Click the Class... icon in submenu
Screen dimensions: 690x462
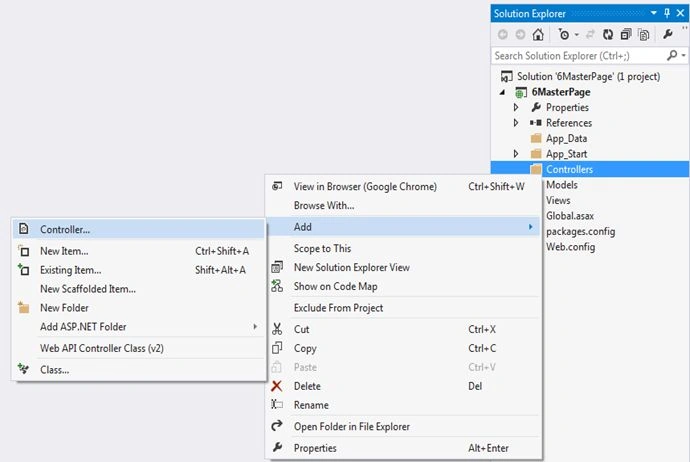pyautogui.click(x=23, y=369)
